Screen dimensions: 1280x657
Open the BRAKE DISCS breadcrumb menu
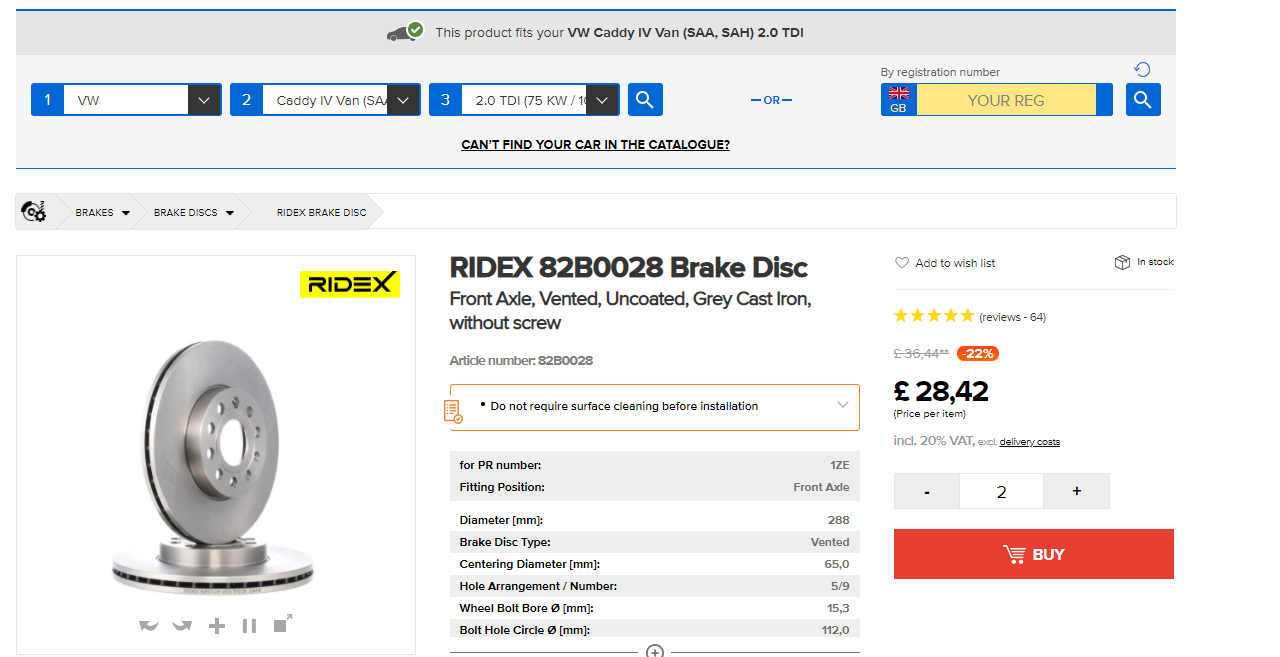194,212
